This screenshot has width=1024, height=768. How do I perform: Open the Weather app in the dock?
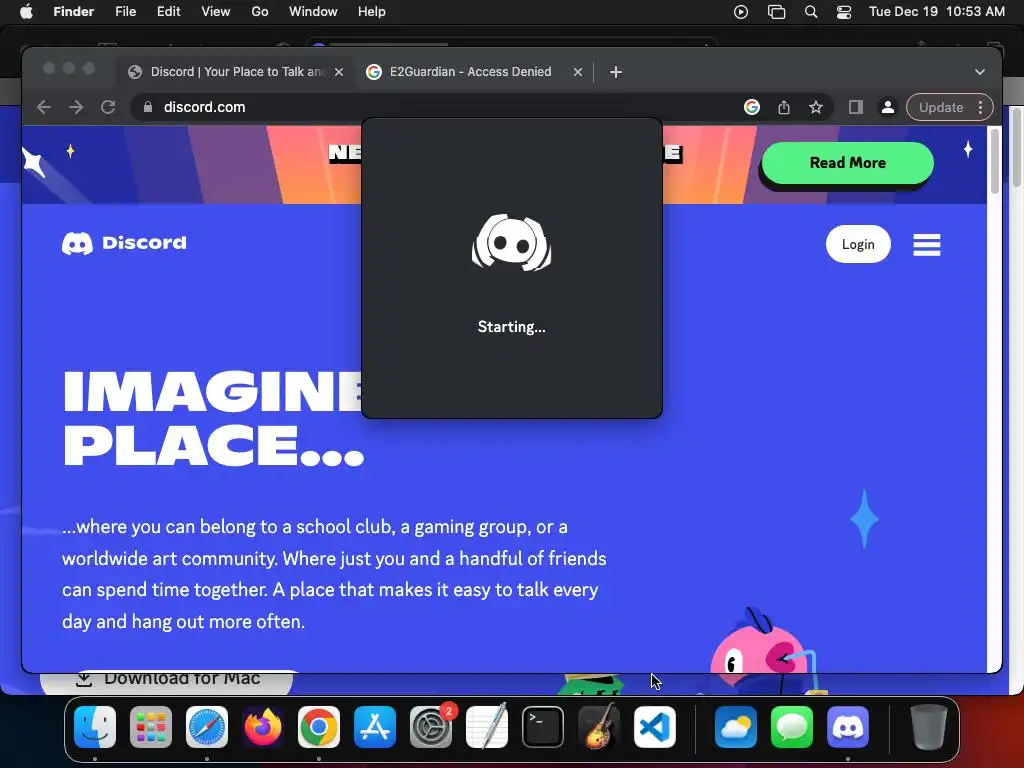tap(736, 727)
